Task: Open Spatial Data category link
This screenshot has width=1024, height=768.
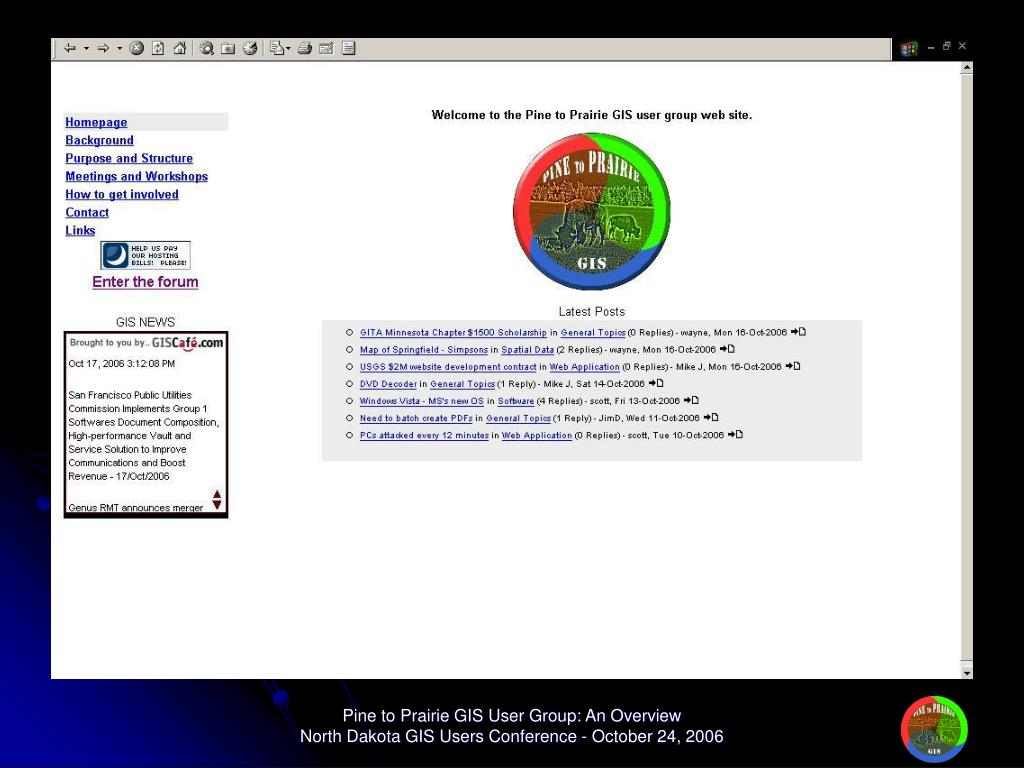Action: pos(528,350)
